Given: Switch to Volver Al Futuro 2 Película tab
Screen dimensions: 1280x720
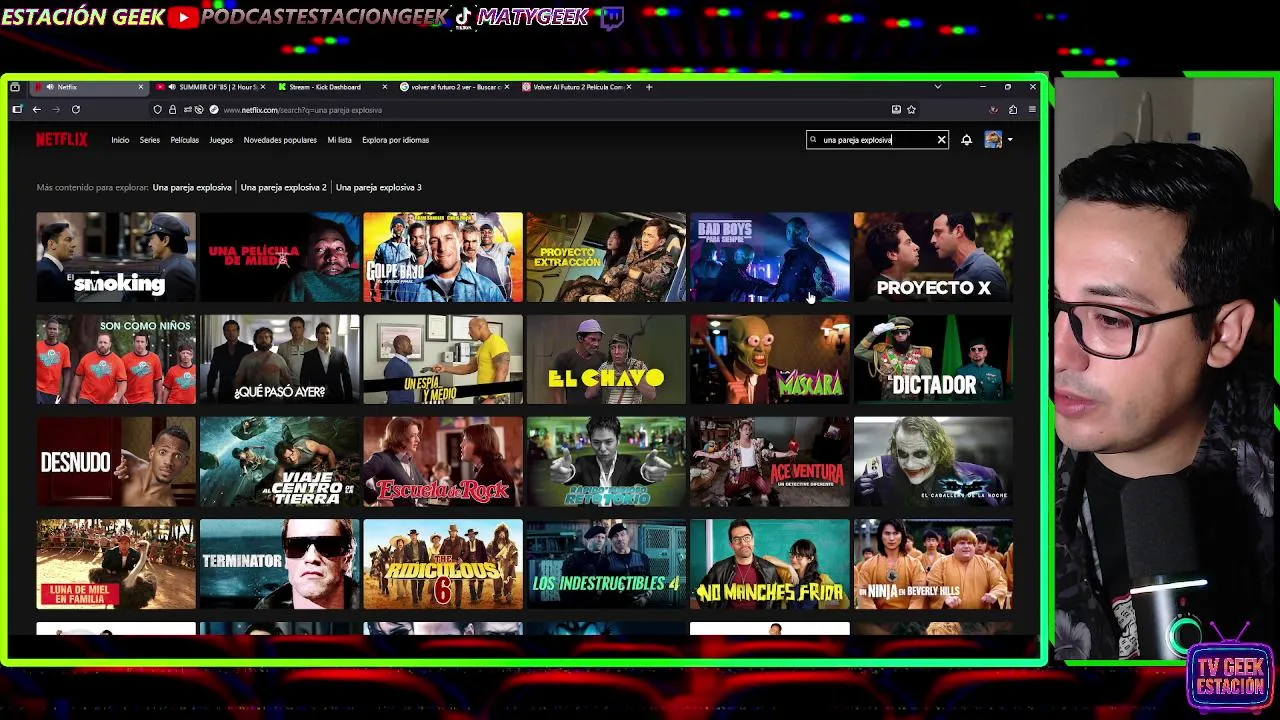Looking at the screenshot, I should pyautogui.click(x=577, y=87).
